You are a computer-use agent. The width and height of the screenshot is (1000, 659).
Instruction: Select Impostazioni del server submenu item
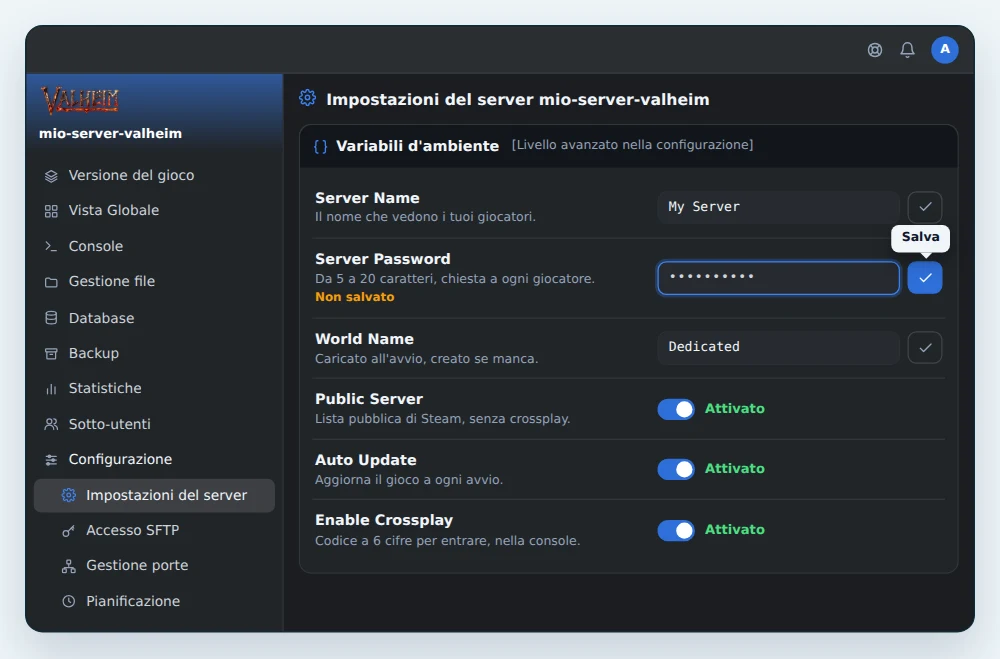pos(154,495)
